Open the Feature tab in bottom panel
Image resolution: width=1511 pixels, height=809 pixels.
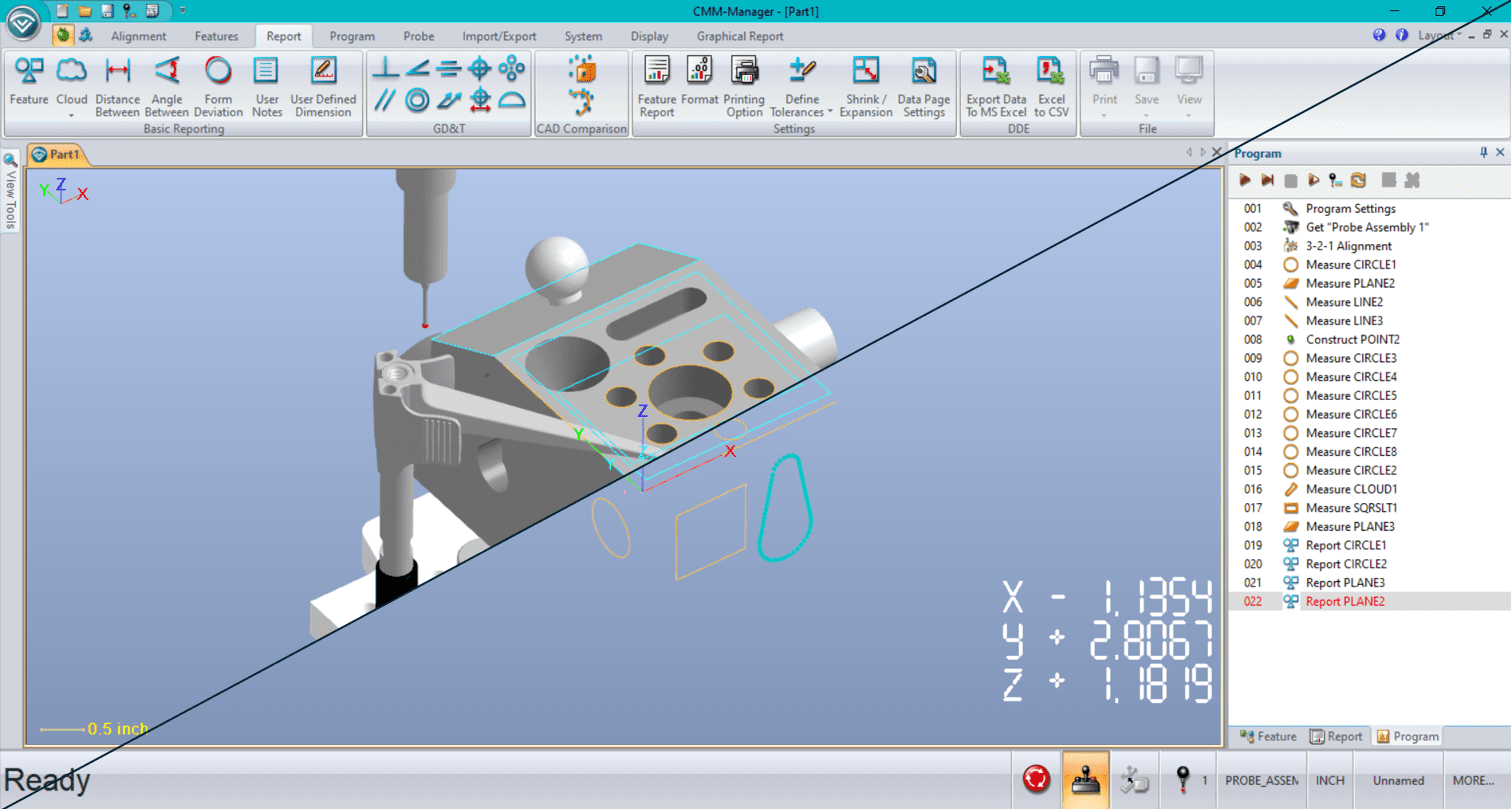coord(1268,736)
